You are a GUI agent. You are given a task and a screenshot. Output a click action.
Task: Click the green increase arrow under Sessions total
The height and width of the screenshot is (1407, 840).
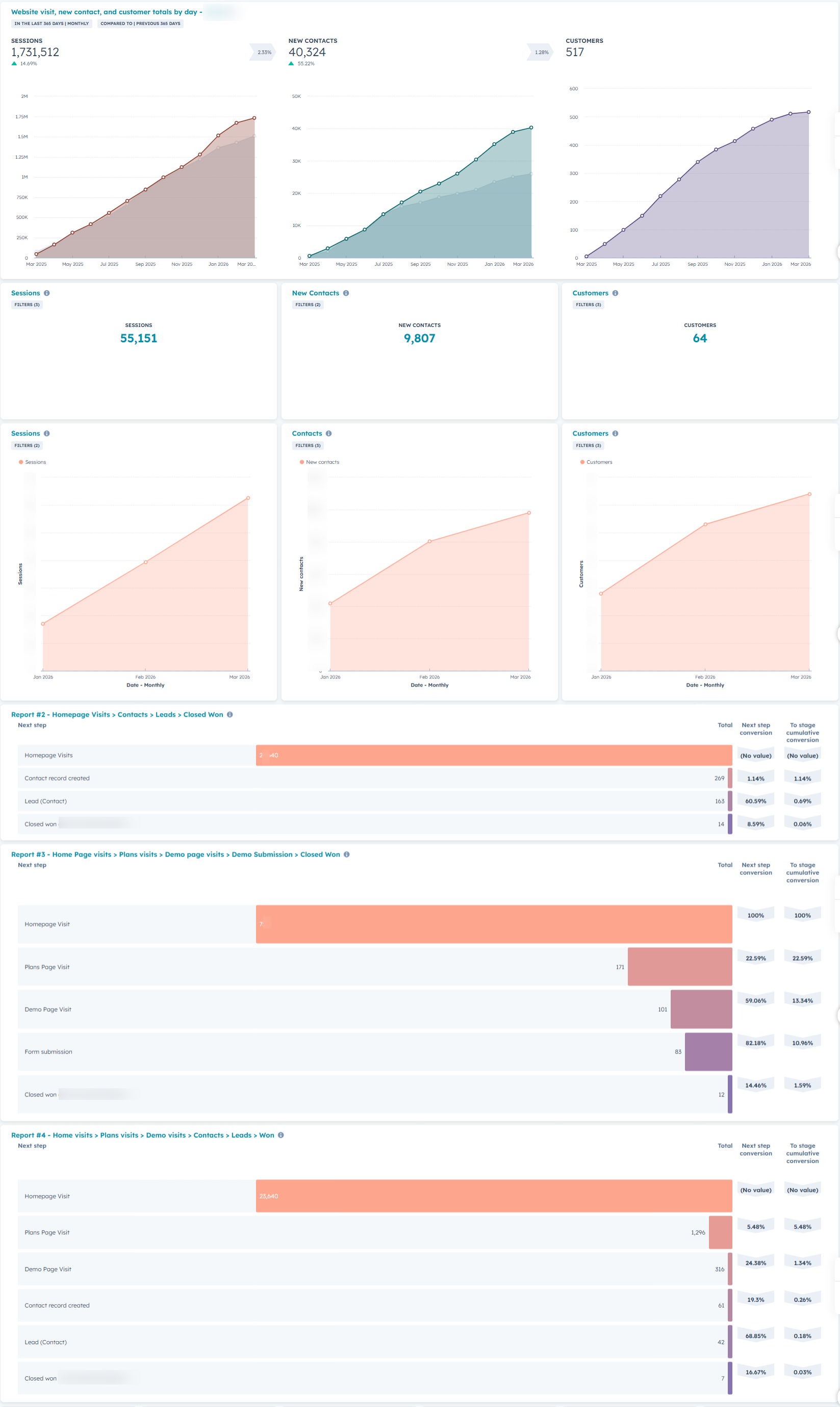pos(14,64)
